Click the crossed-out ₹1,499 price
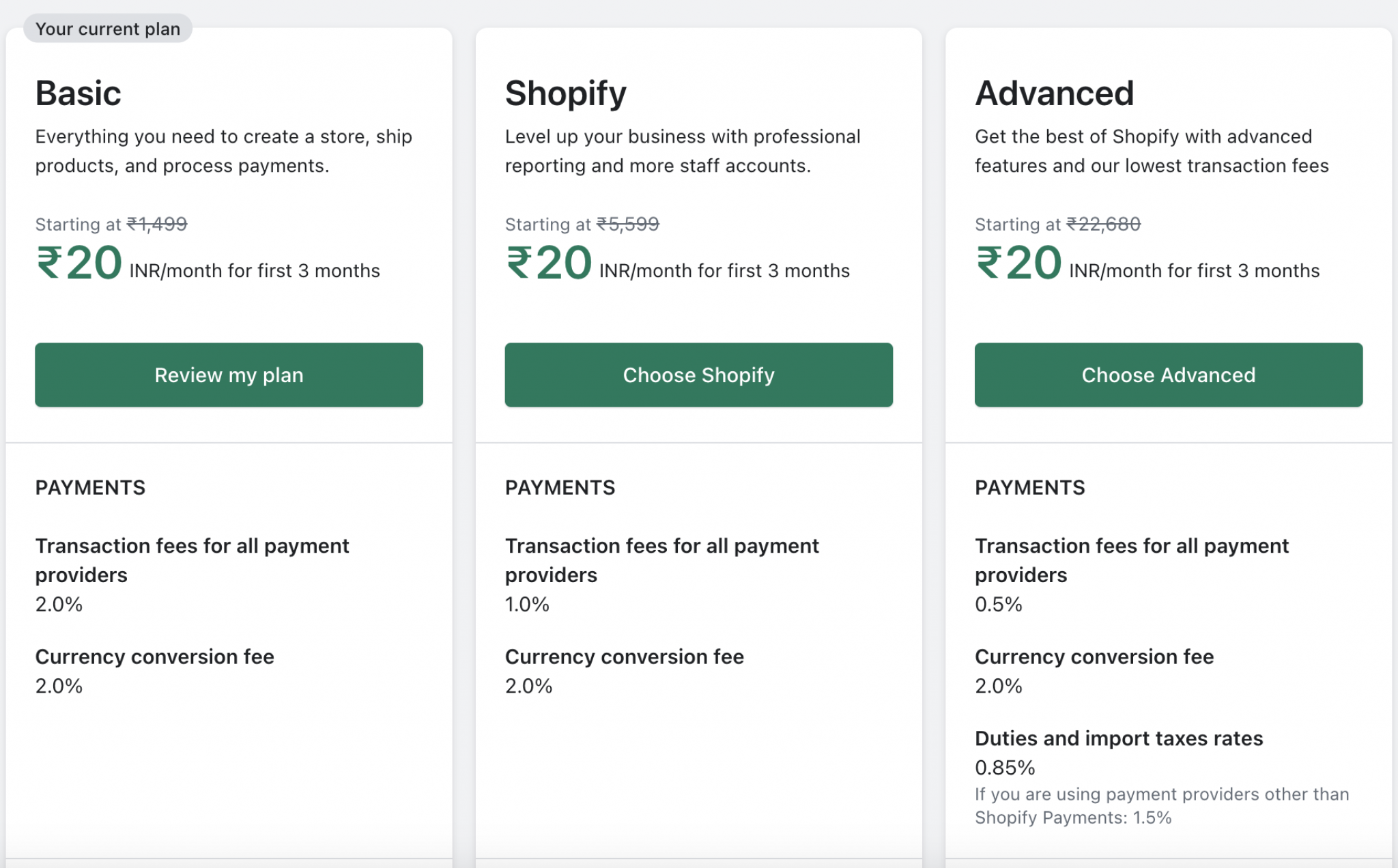1398x868 pixels. pos(157,224)
